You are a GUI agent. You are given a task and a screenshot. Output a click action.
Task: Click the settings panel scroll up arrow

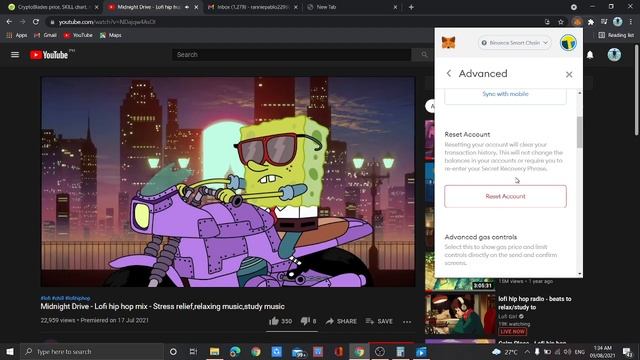click(579, 93)
